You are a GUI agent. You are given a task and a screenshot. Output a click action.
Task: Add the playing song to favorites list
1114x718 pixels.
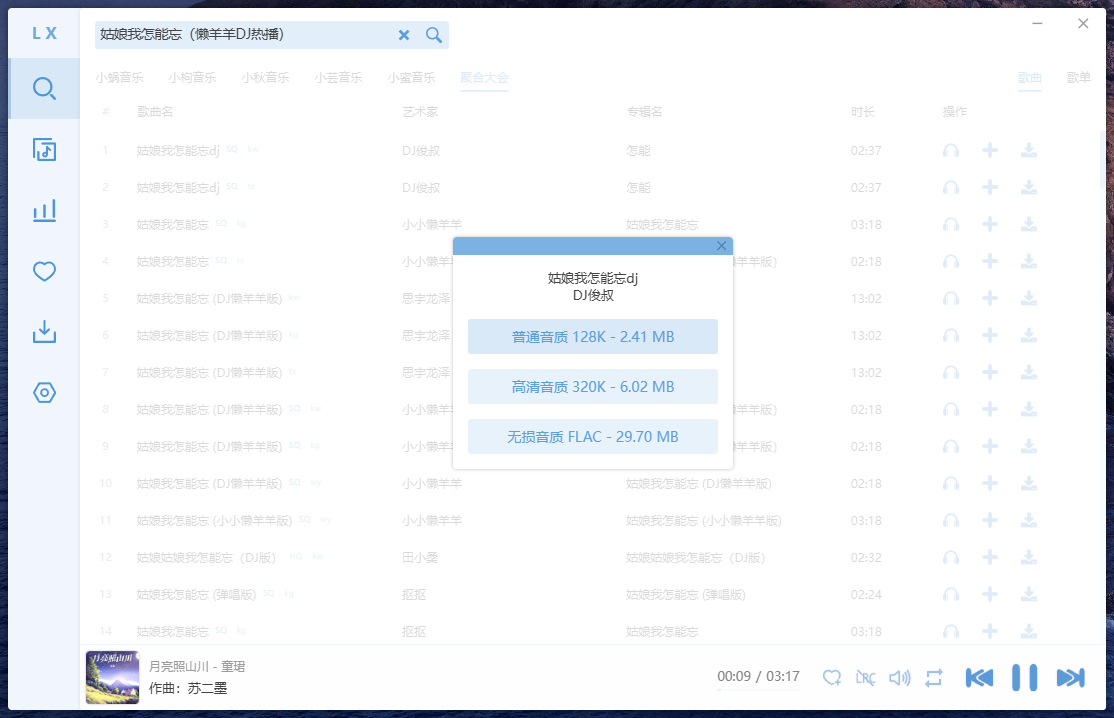[x=832, y=677]
